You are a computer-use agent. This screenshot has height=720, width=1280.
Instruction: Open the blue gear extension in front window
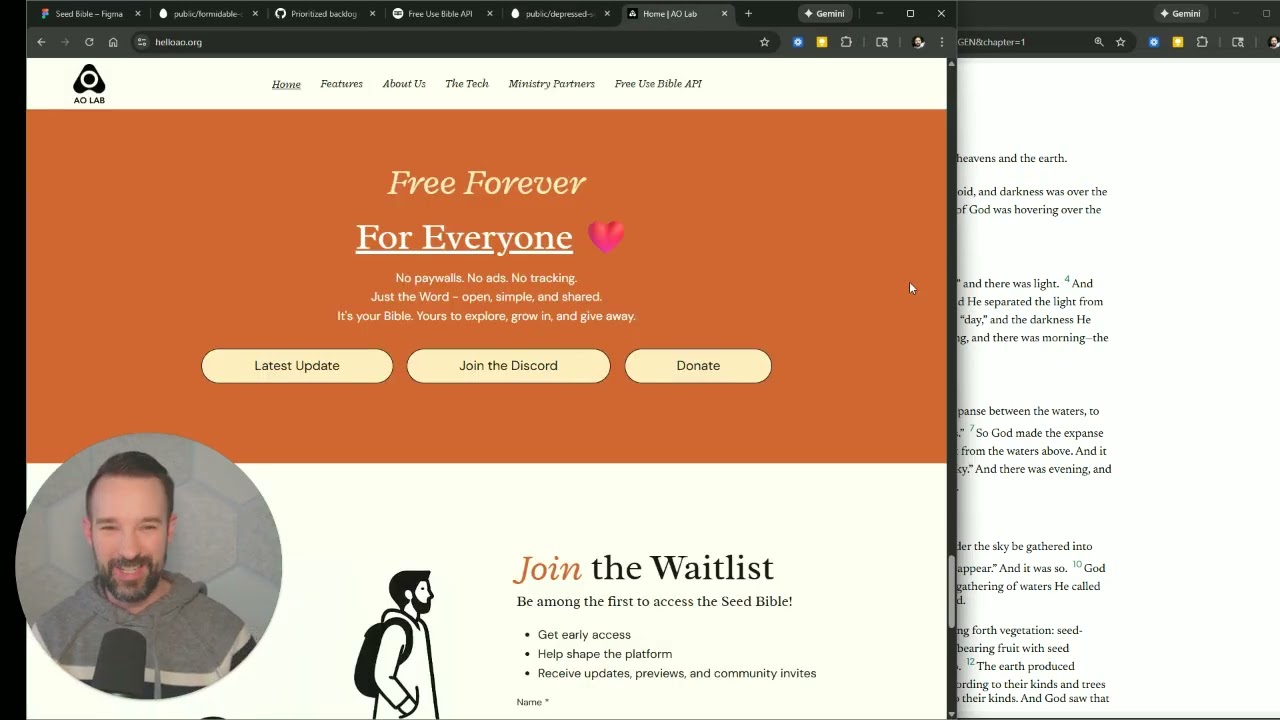[x=798, y=42]
